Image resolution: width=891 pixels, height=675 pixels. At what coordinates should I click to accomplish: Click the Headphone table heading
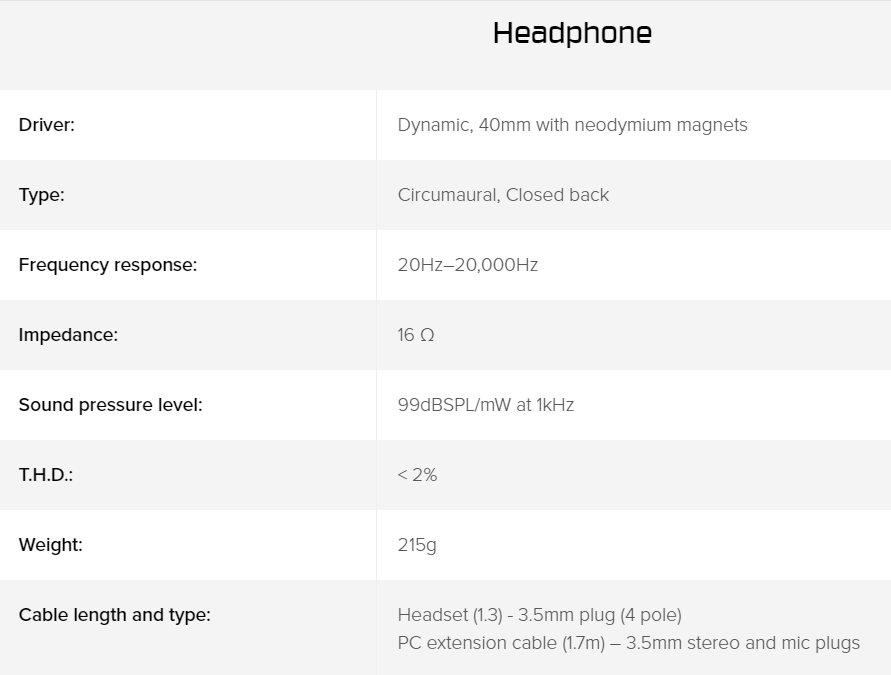coord(572,34)
